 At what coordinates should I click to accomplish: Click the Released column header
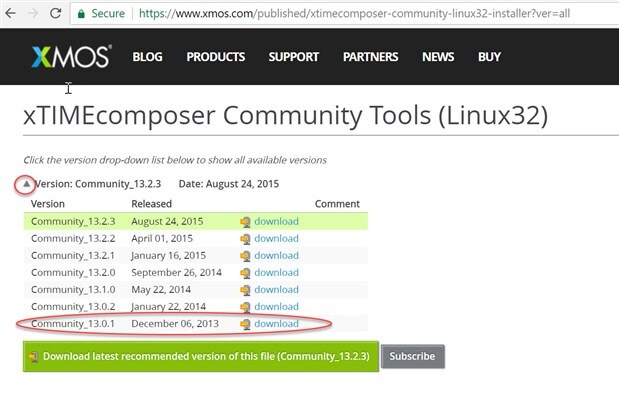pyautogui.click(x=152, y=204)
